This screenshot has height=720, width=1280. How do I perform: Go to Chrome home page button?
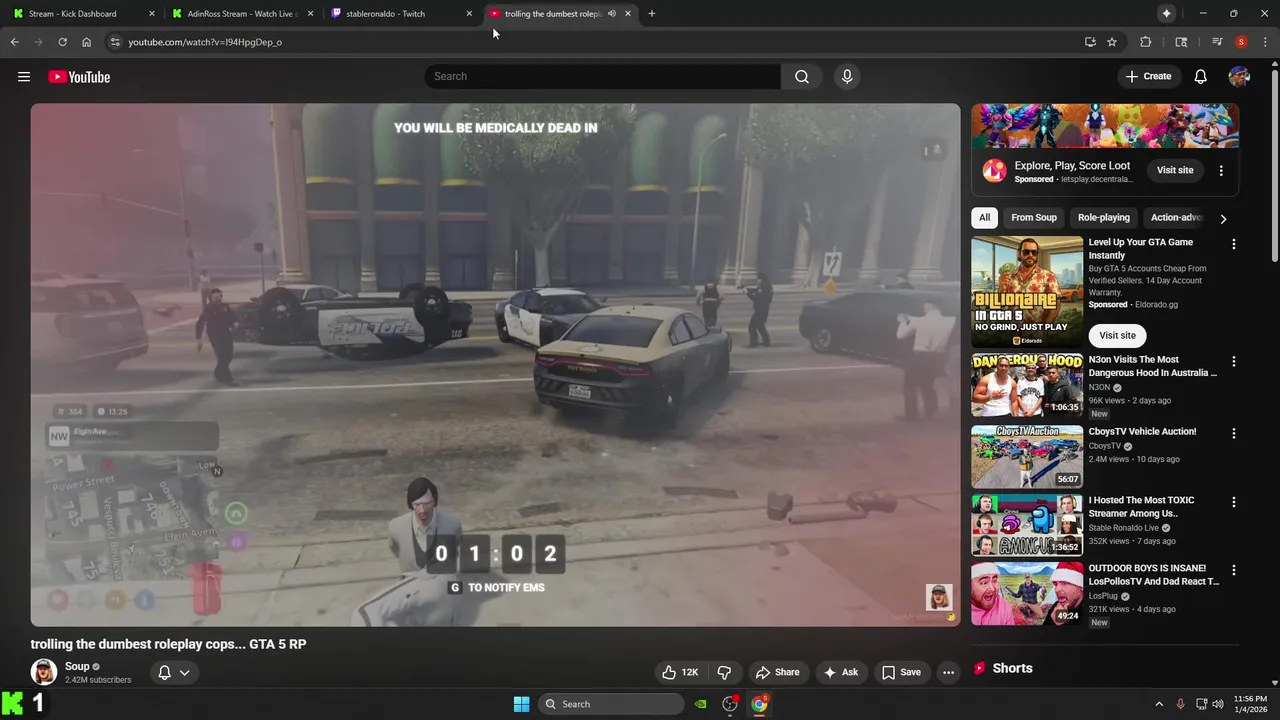pos(86,42)
